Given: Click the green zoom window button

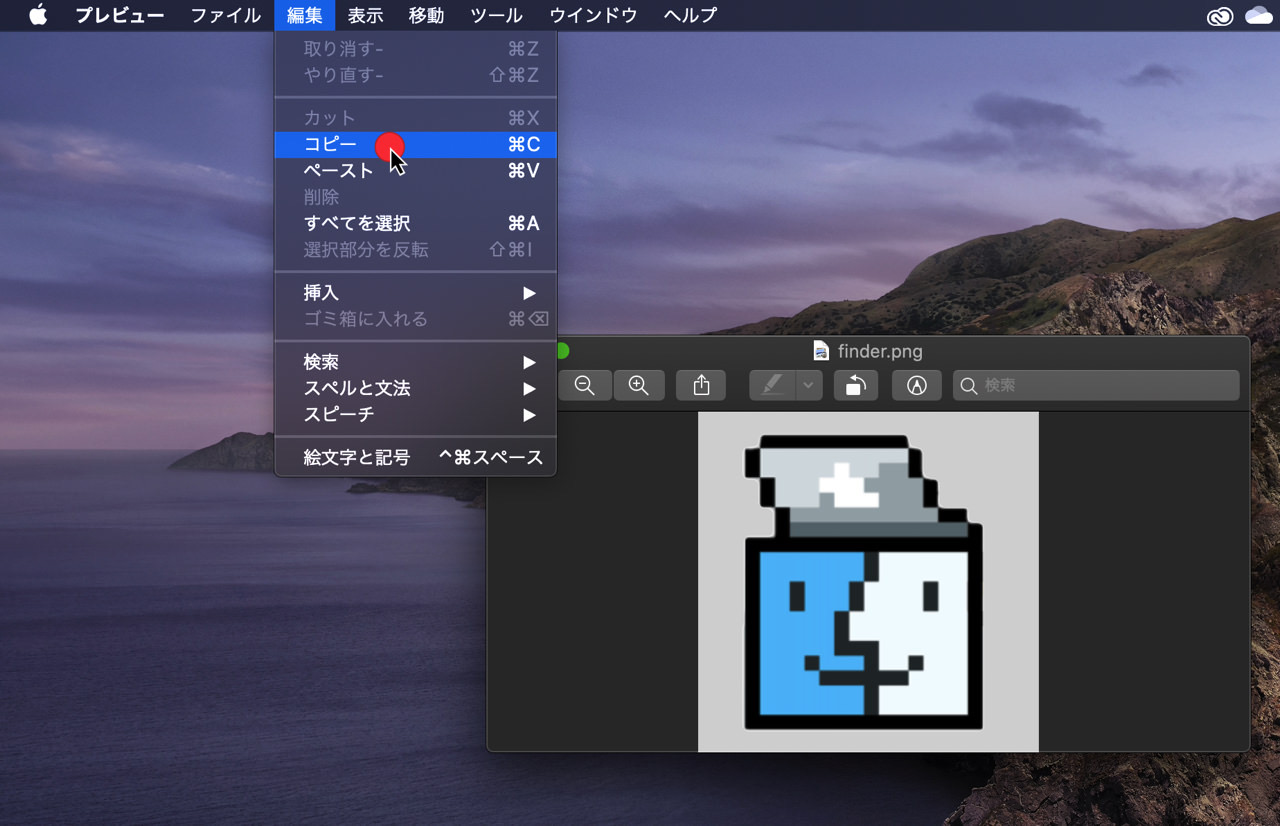Looking at the screenshot, I should tap(563, 351).
